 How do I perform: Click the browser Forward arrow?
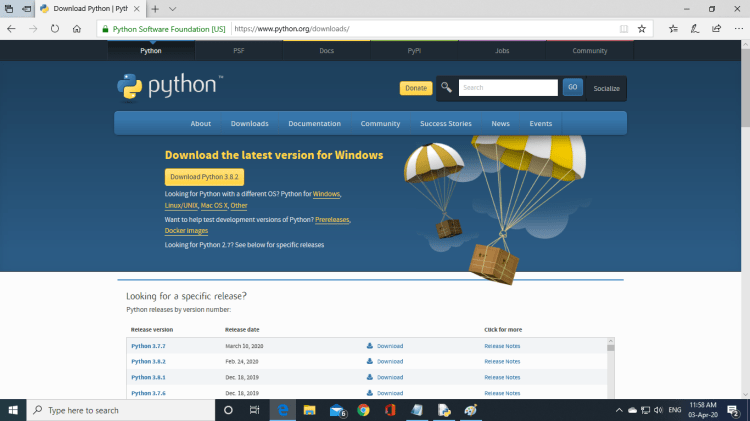(x=33, y=29)
